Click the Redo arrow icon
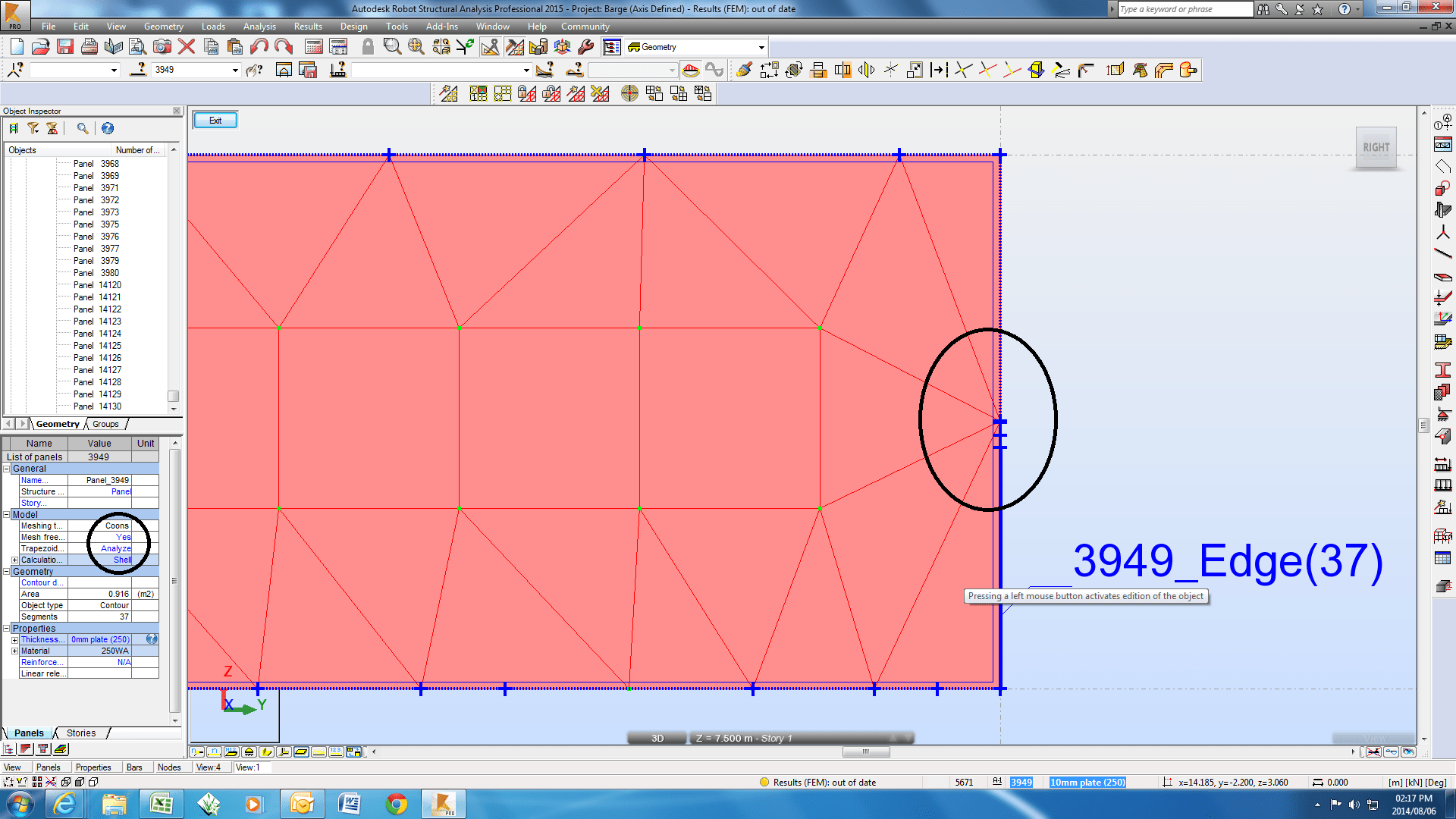Image resolution: width=1456 pixels, height=819 pixels. (284, 47)
